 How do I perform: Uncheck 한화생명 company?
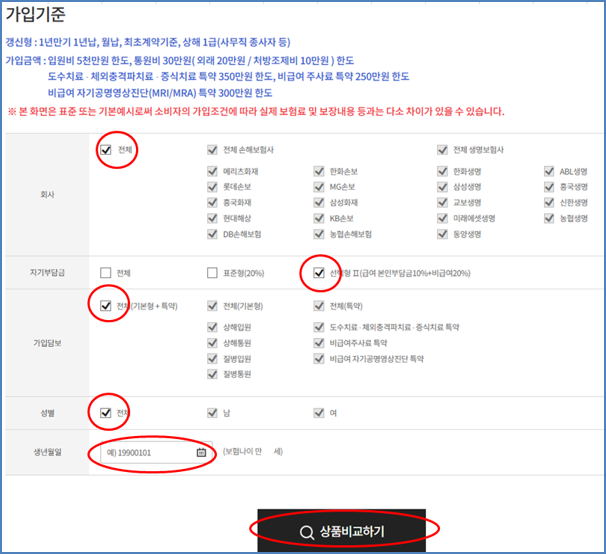[x=442, y=171]
